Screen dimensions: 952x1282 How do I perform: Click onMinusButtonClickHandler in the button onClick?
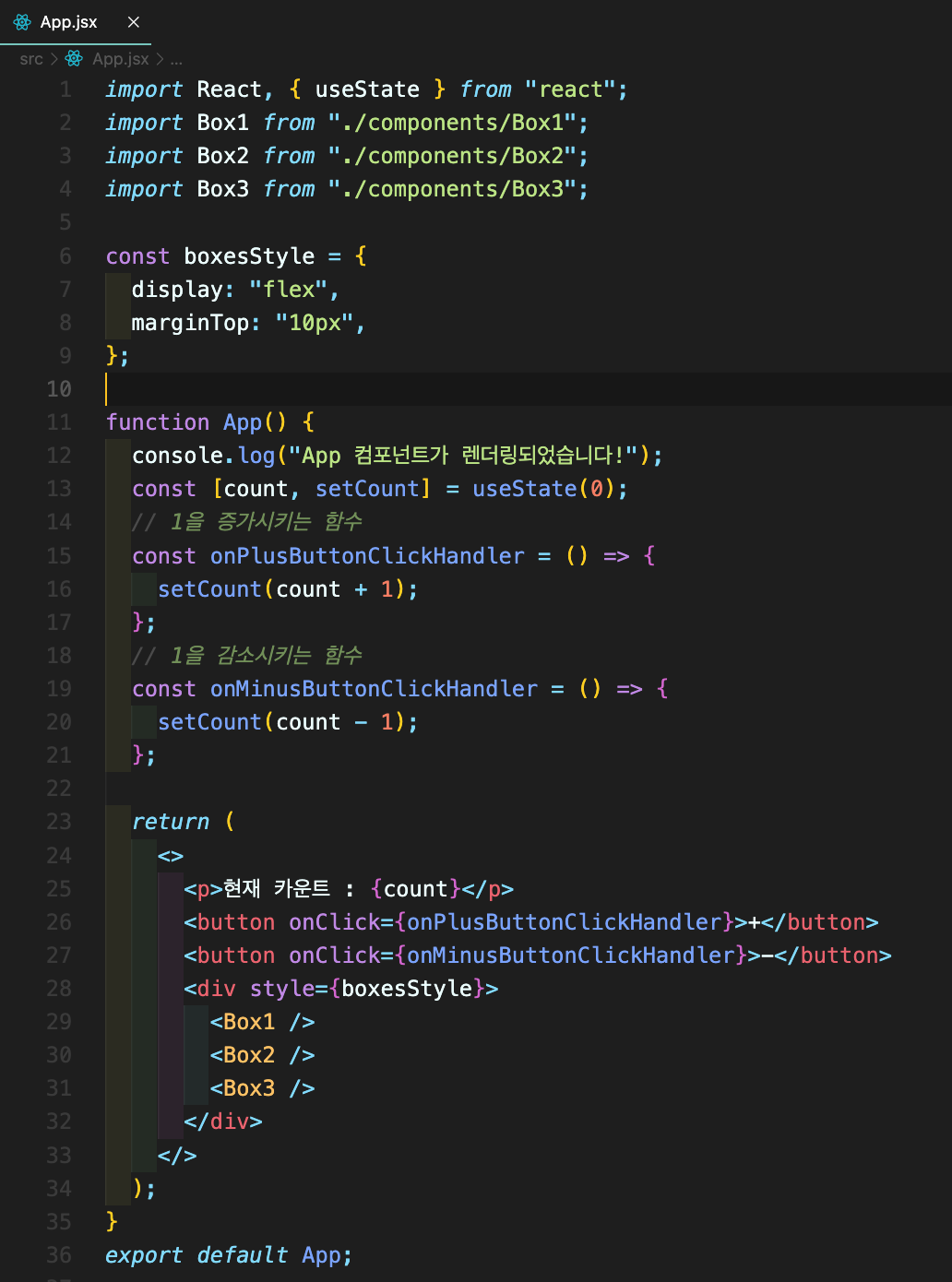[570, 956]
